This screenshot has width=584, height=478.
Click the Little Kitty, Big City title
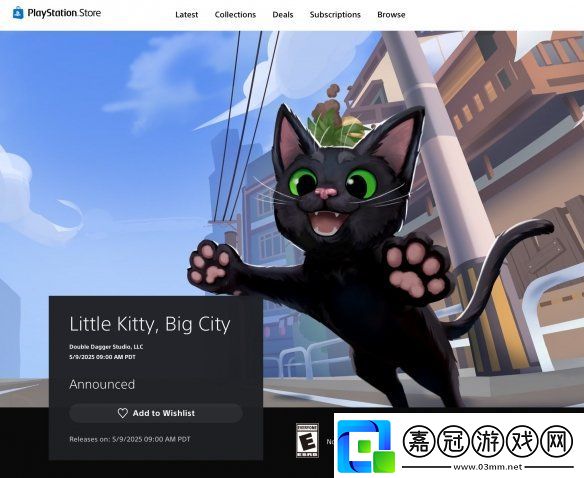pyautogui.click(x=150, y=324)
